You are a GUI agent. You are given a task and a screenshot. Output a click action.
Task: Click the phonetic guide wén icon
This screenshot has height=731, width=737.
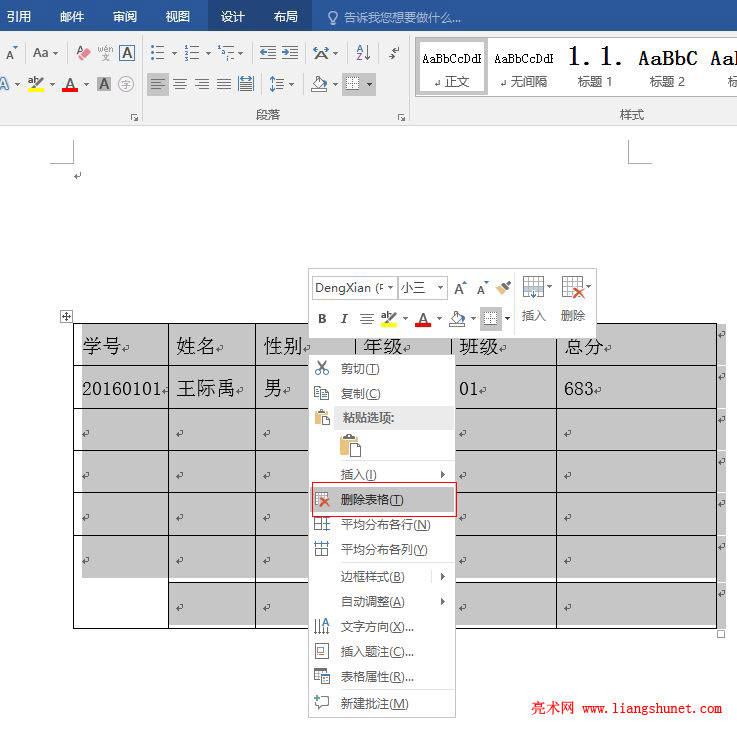[x=105, y=53]
